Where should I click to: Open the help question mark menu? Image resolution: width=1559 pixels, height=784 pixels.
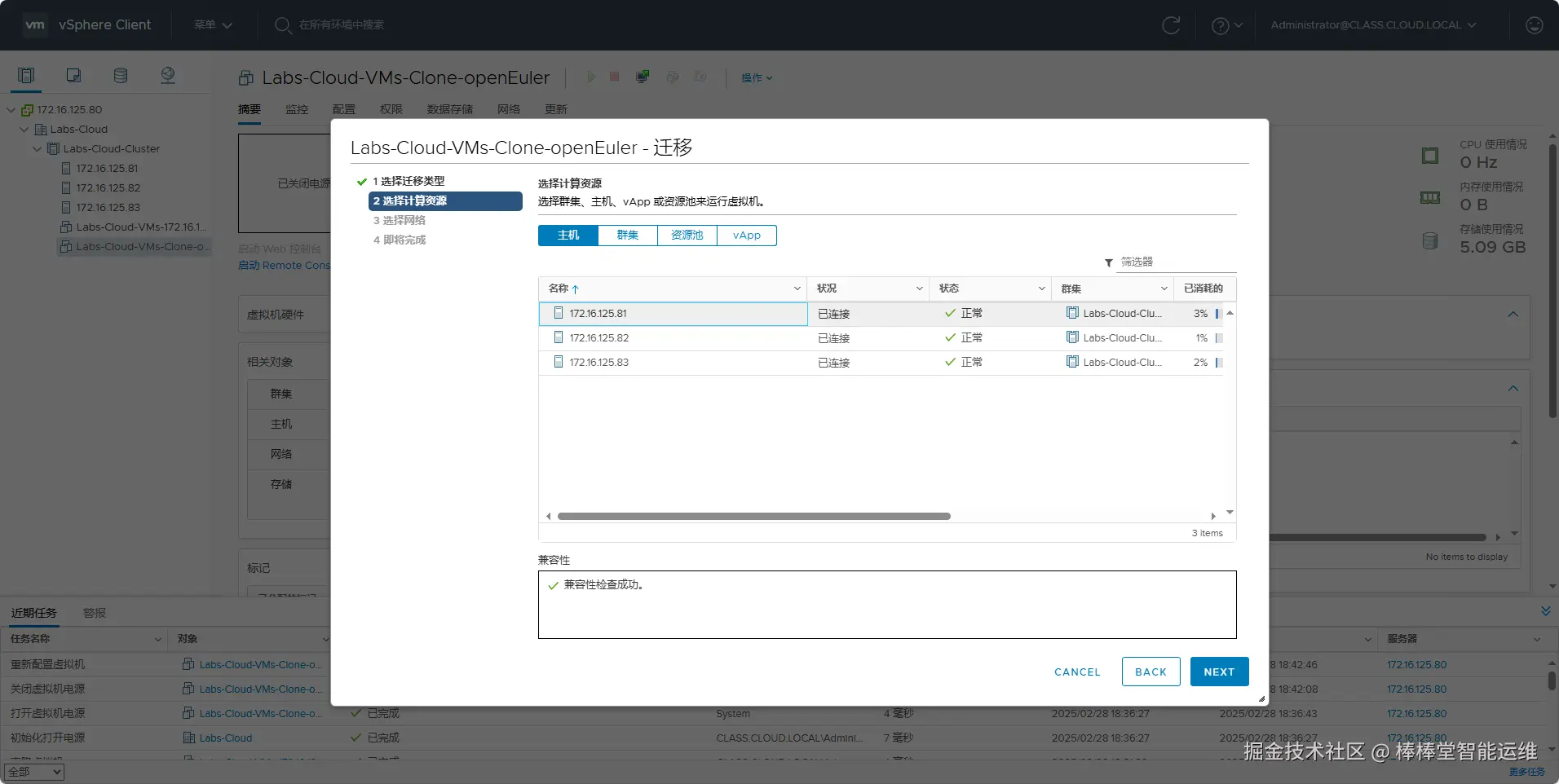[x=1226, y=25]
